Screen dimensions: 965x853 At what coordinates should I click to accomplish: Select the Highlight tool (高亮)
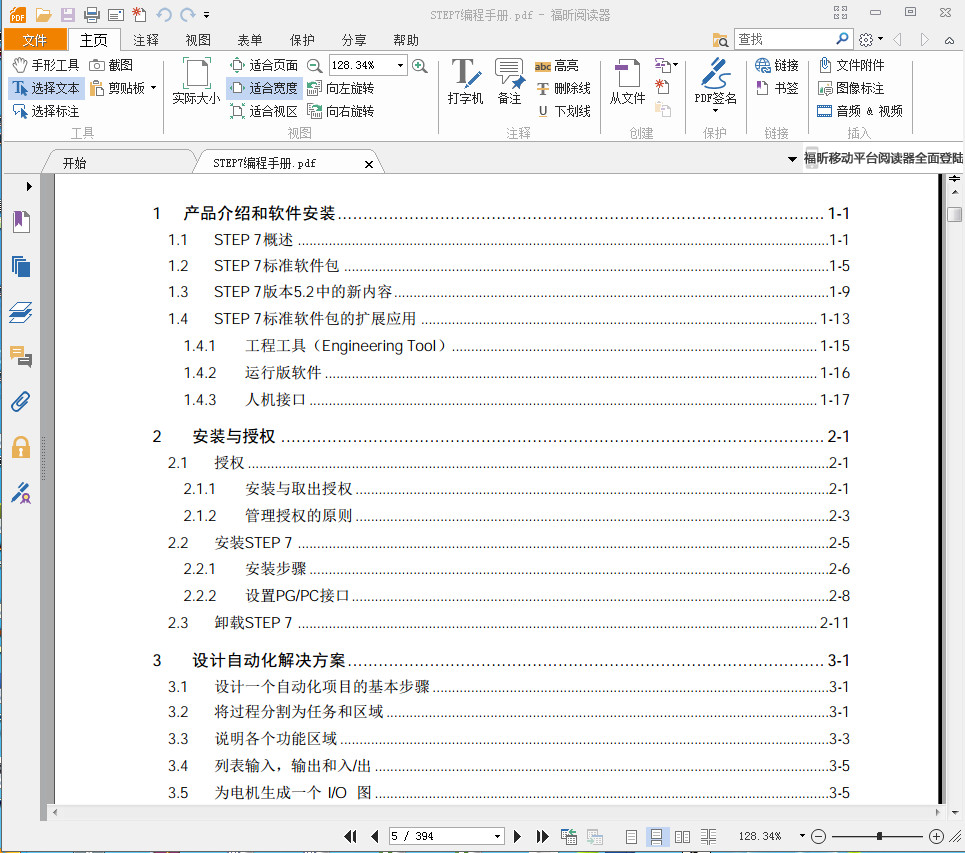click(x=559, y=66)
